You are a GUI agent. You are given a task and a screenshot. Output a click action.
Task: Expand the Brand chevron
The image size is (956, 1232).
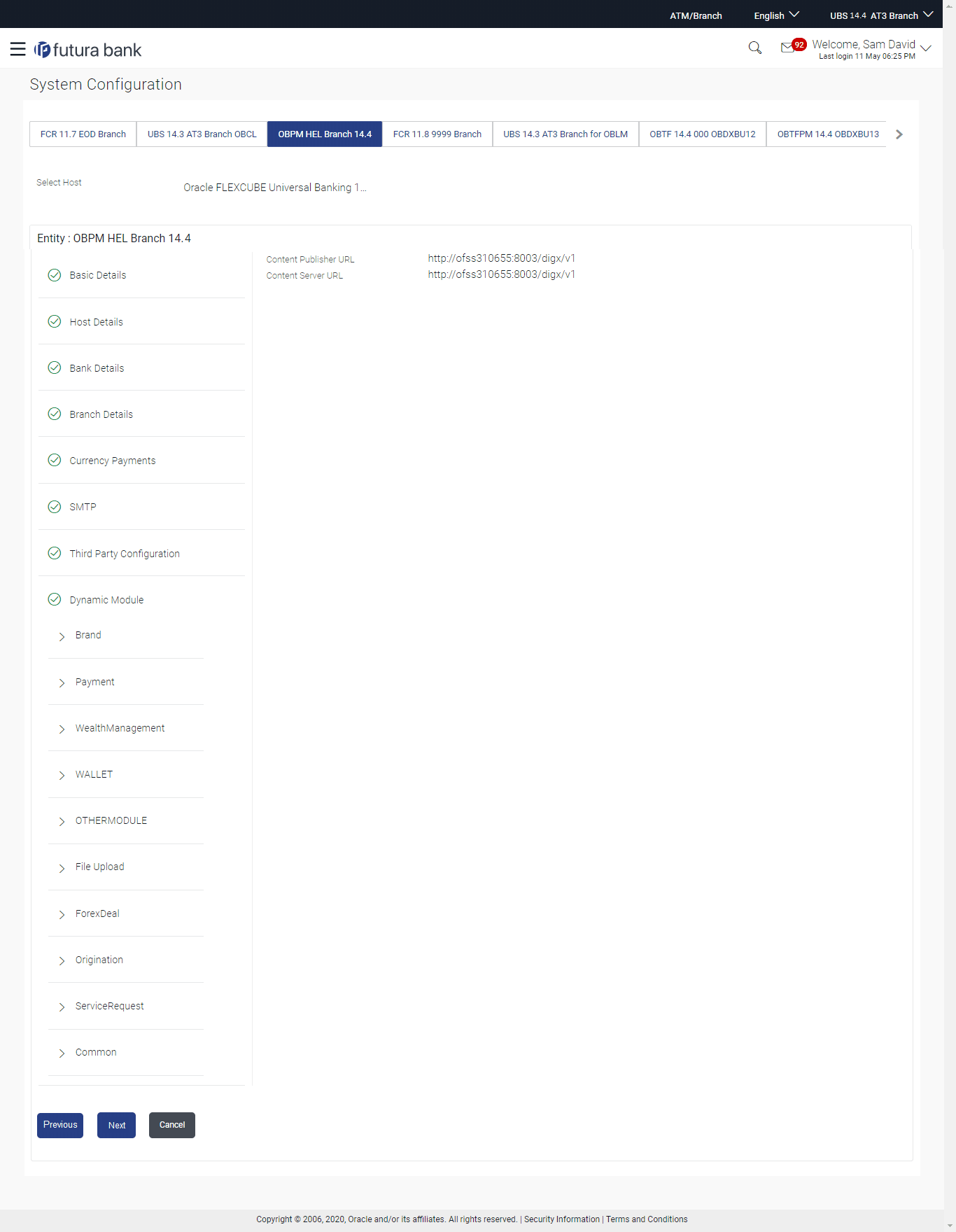coord(62,636)
